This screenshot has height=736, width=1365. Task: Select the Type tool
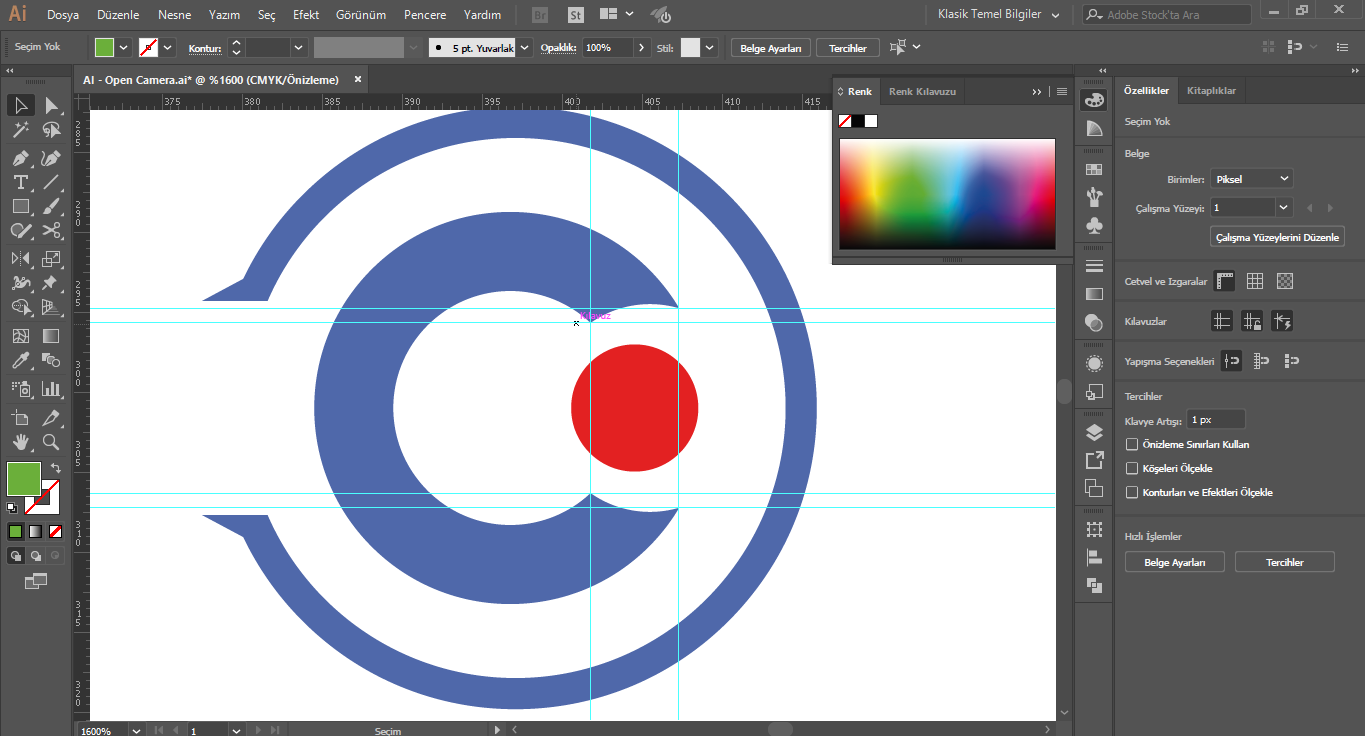(x=20, y=182)
